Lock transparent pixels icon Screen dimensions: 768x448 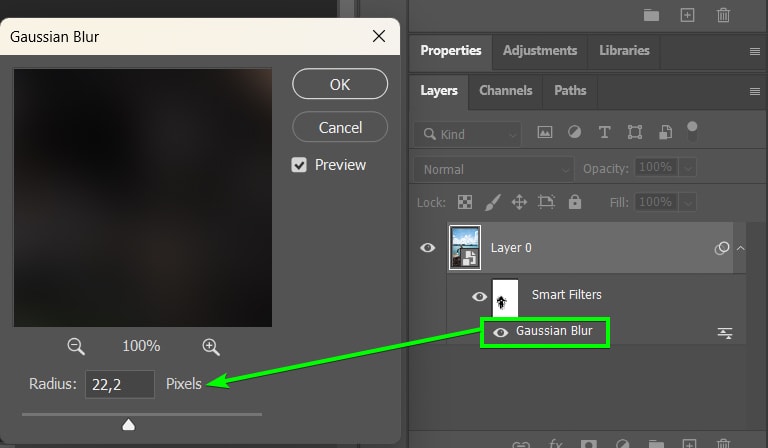465,202
